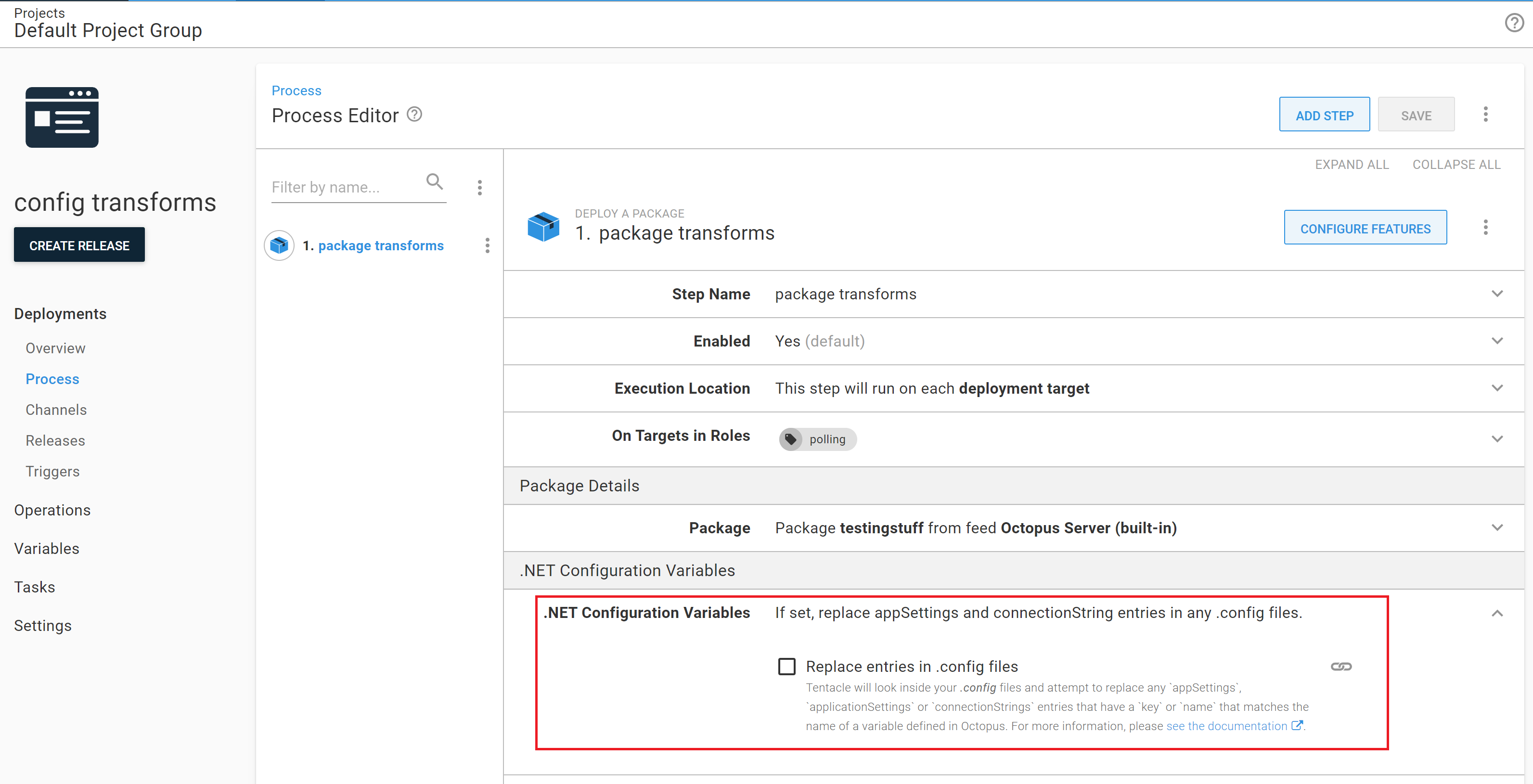The height and width of the screenshot is (784, 1533).
Task: Open Releases in the sidebar
Action: [55, 441]
